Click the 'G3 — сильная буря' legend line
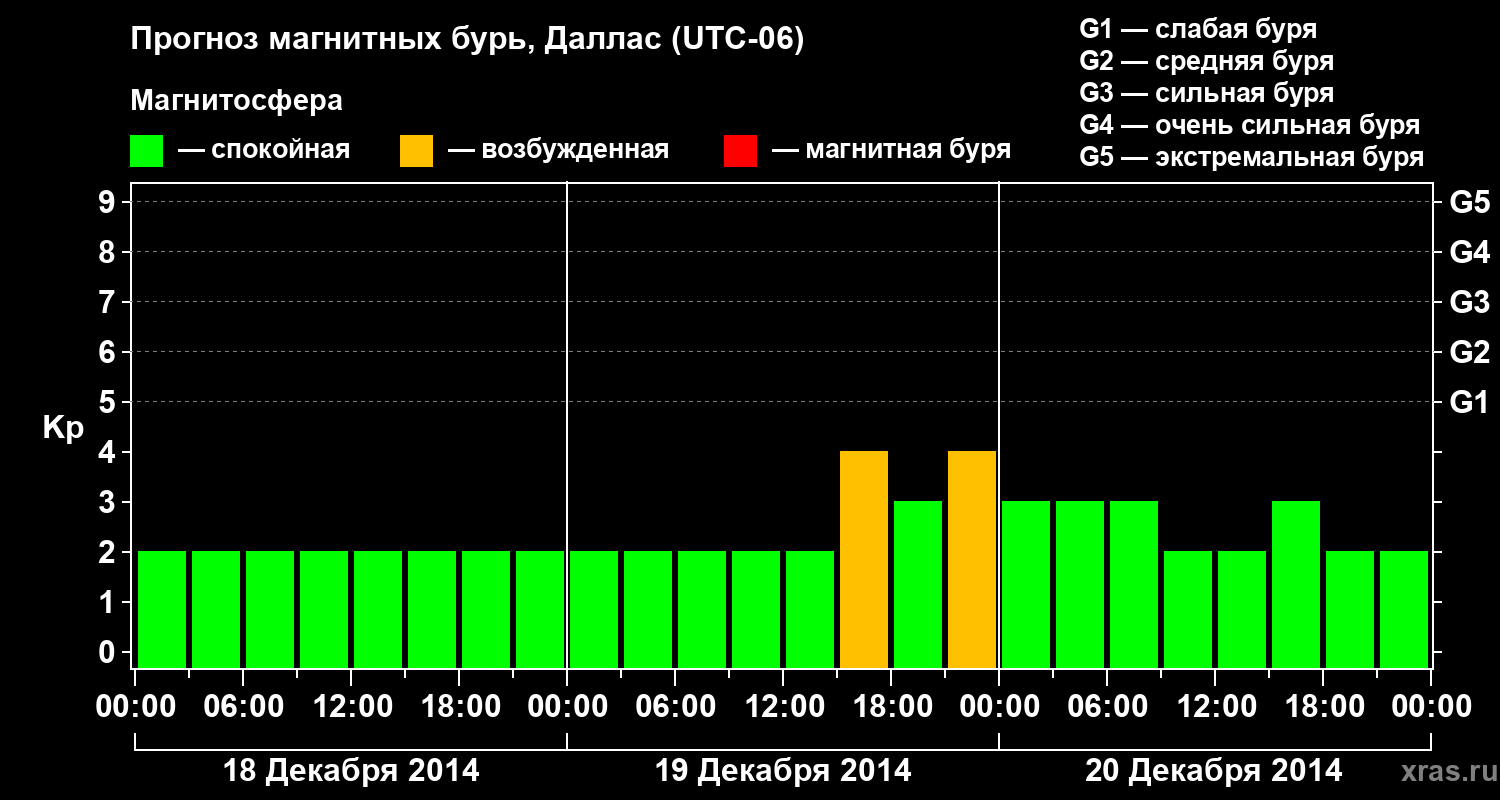This screenshot has height=800, width=1500. coord(1206,93)
